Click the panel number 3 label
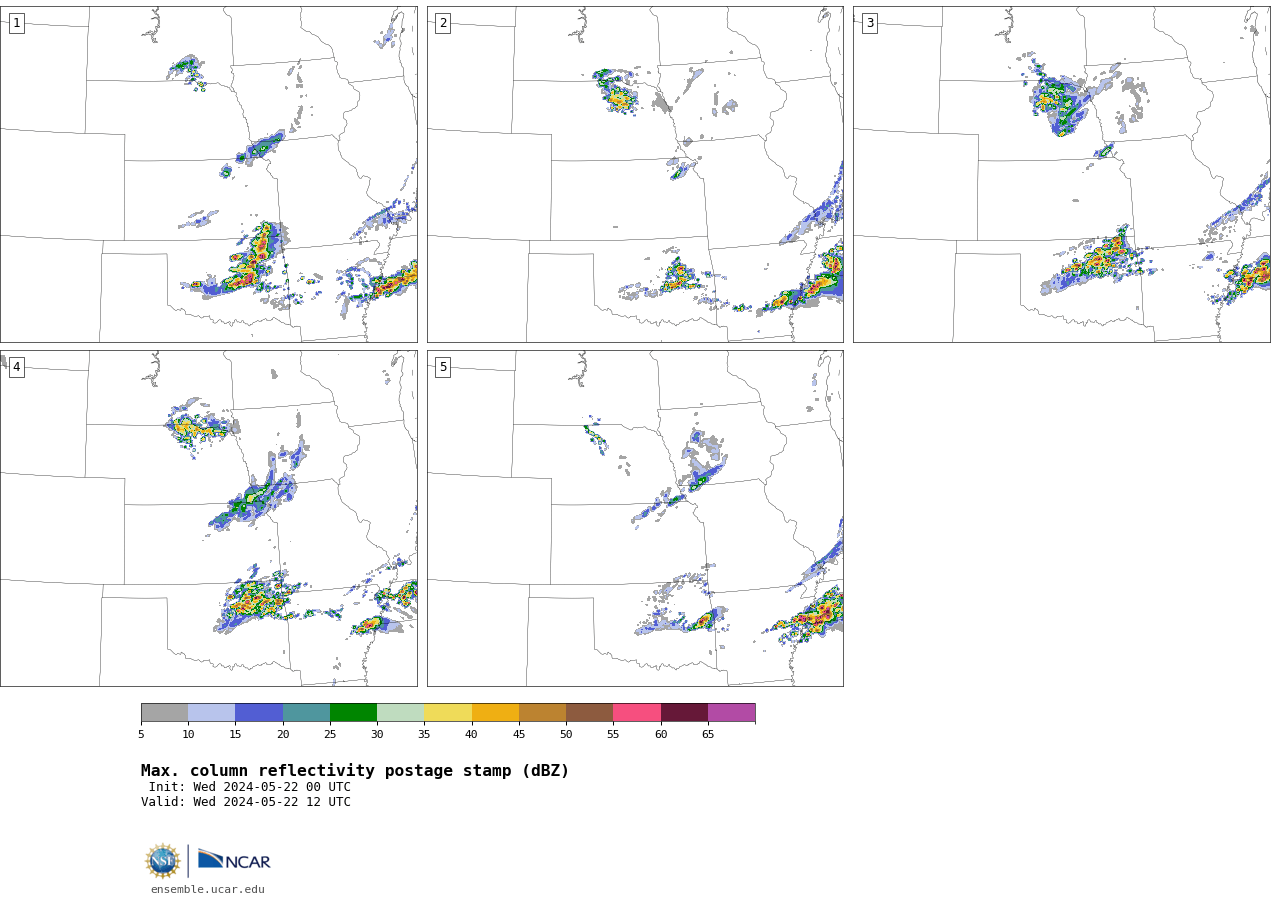Viewport: 1280px width, 901px height. coord(869,23)
